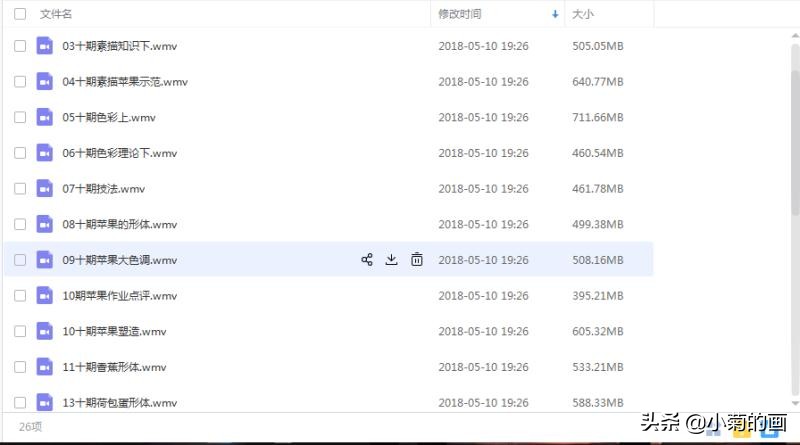Click size value 499.38MB

pyautogui.click(x=597, y=225)
